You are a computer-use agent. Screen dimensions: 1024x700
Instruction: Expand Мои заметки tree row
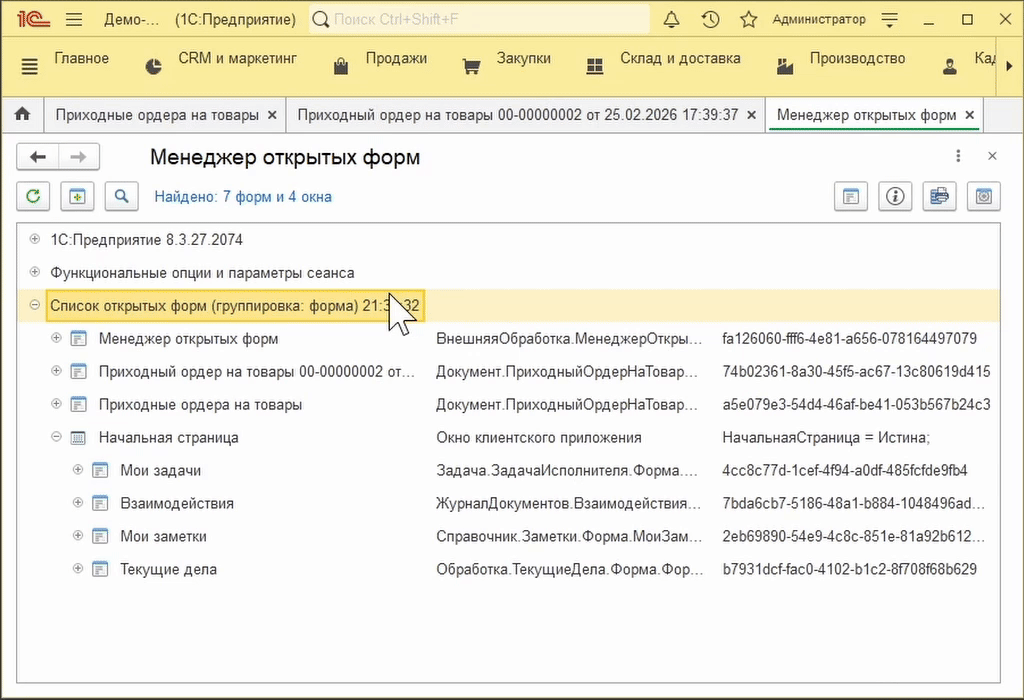click(78, 535)
